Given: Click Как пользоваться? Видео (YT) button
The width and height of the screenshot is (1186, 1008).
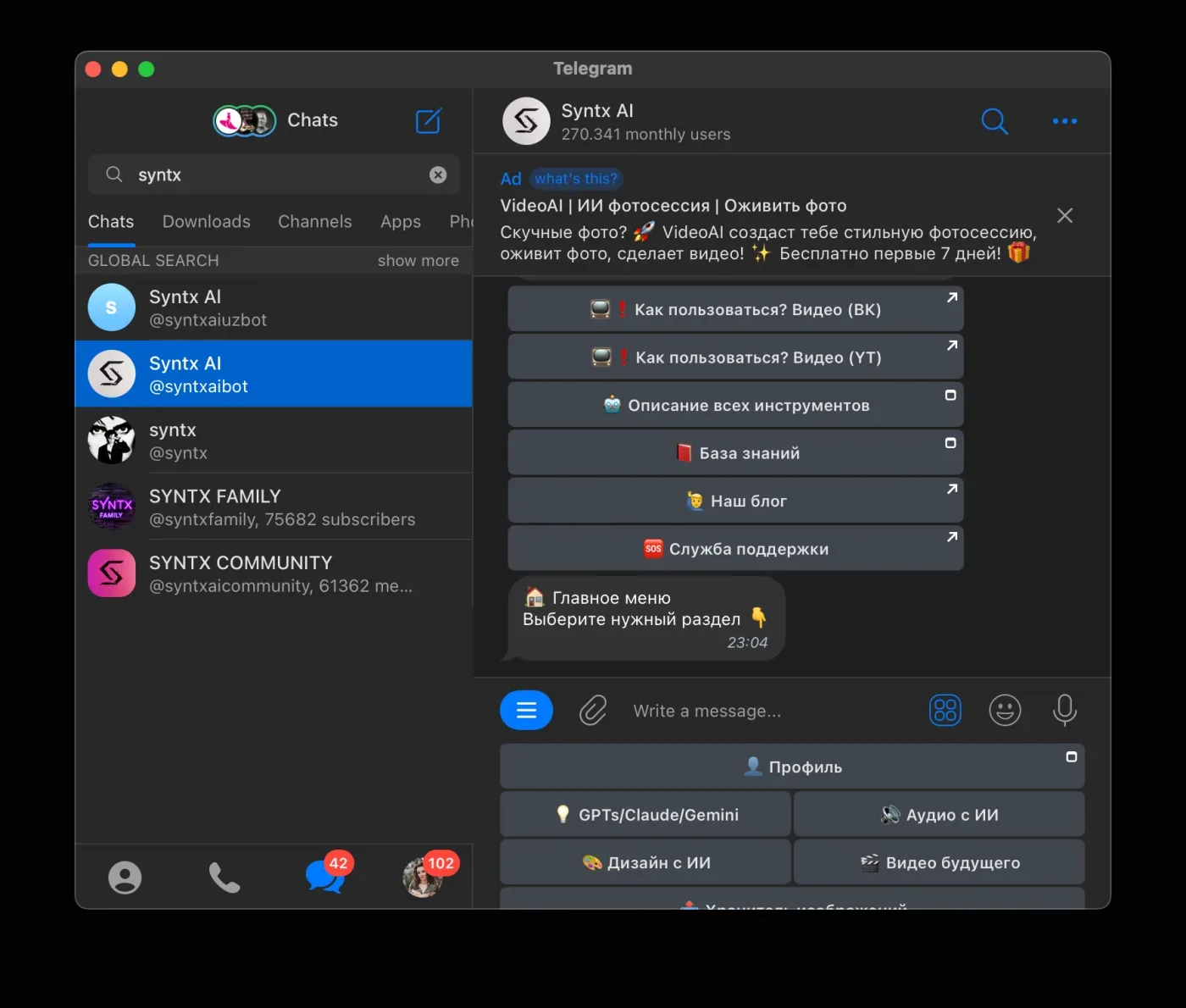Looking at the screenshot, I should point(735,357).
